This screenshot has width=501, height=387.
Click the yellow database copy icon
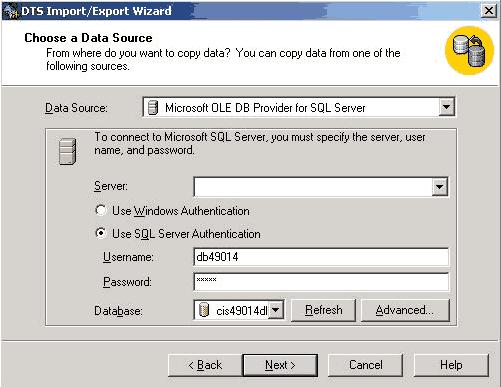[x=469, y=51]
